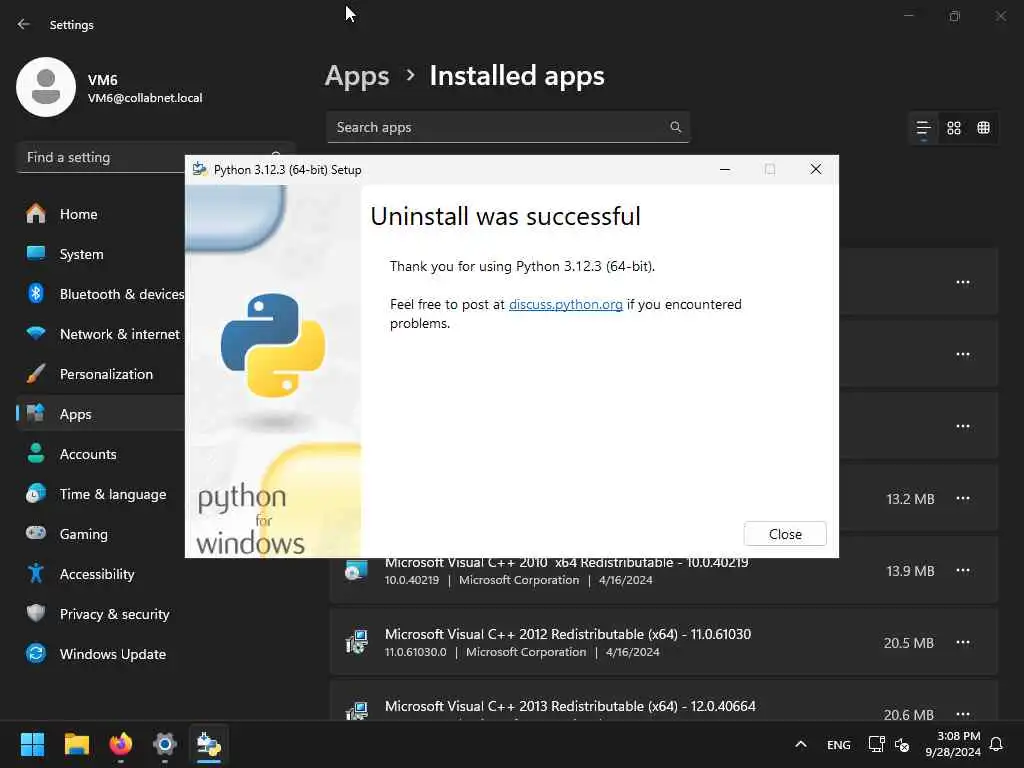Click the Visual C++ 2010 installer icon
The width and height of the screenshot is (1024, 768).
click(x=357, y=570)
